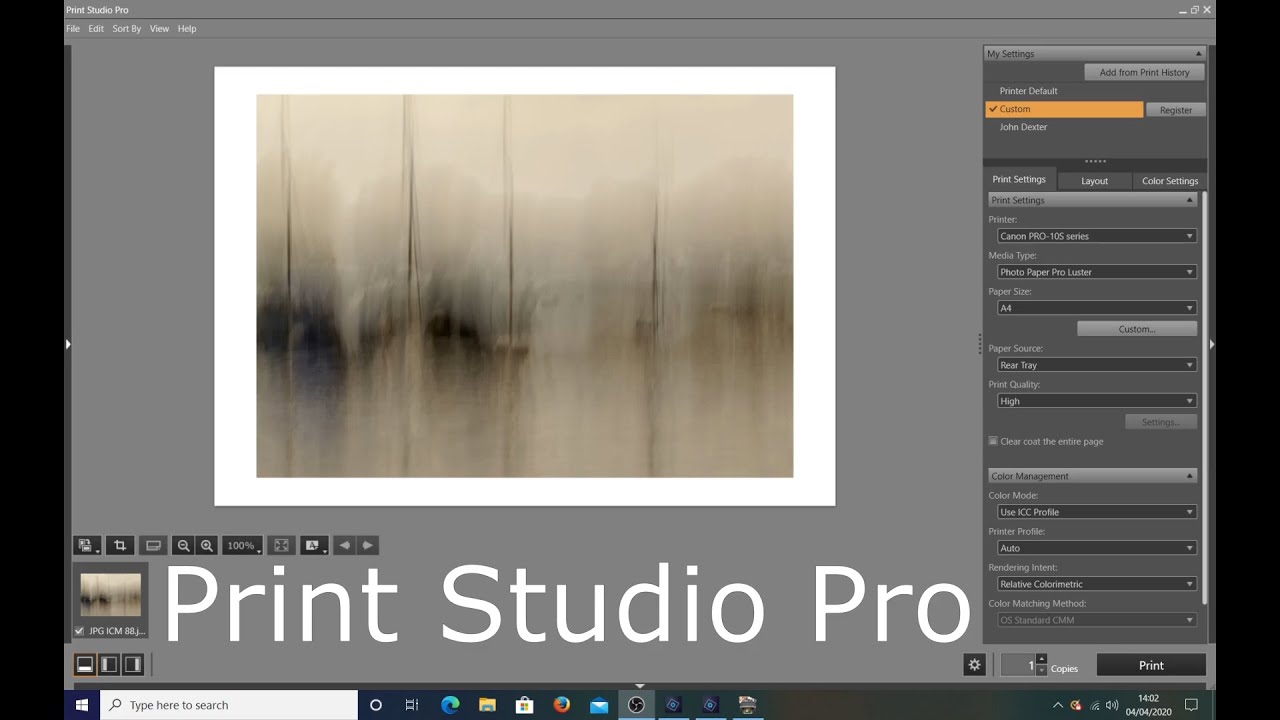
Task: Open the Paper Size A4 dropdown
Action: click(1097, 308)
